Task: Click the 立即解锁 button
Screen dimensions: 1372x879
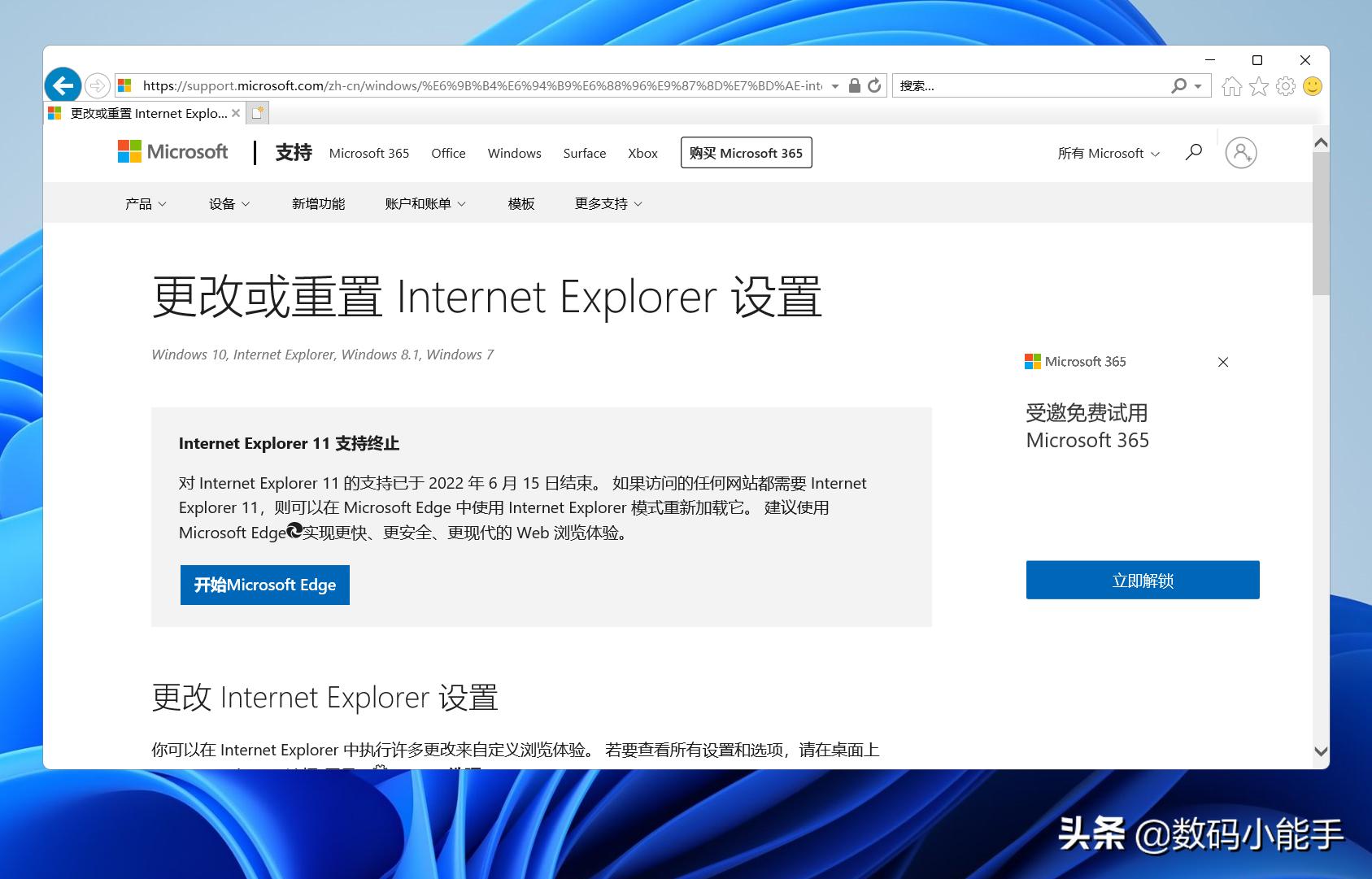Action: click(x=1142, y=580)
